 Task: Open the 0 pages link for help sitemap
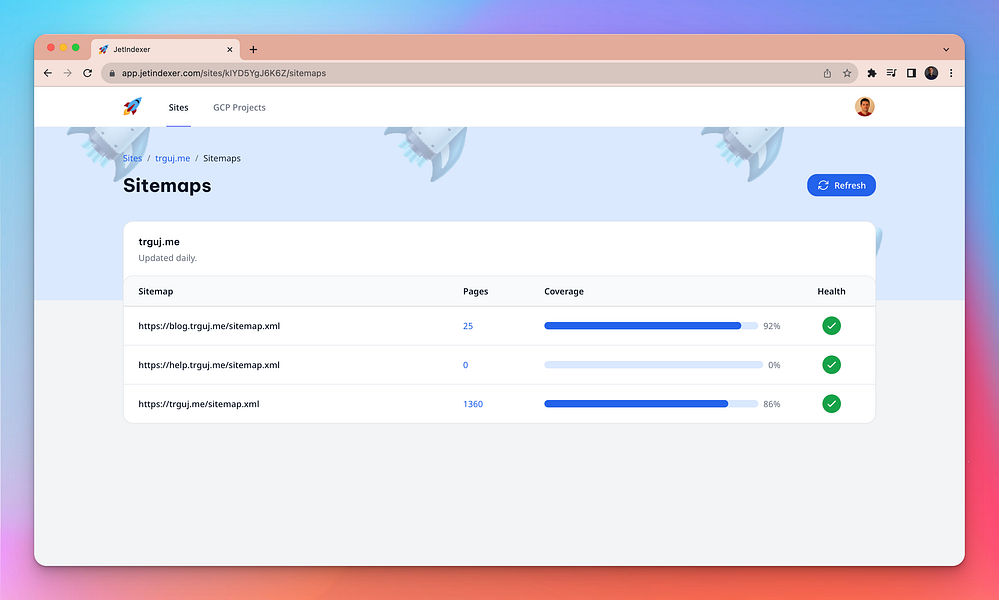coord(465,365)
